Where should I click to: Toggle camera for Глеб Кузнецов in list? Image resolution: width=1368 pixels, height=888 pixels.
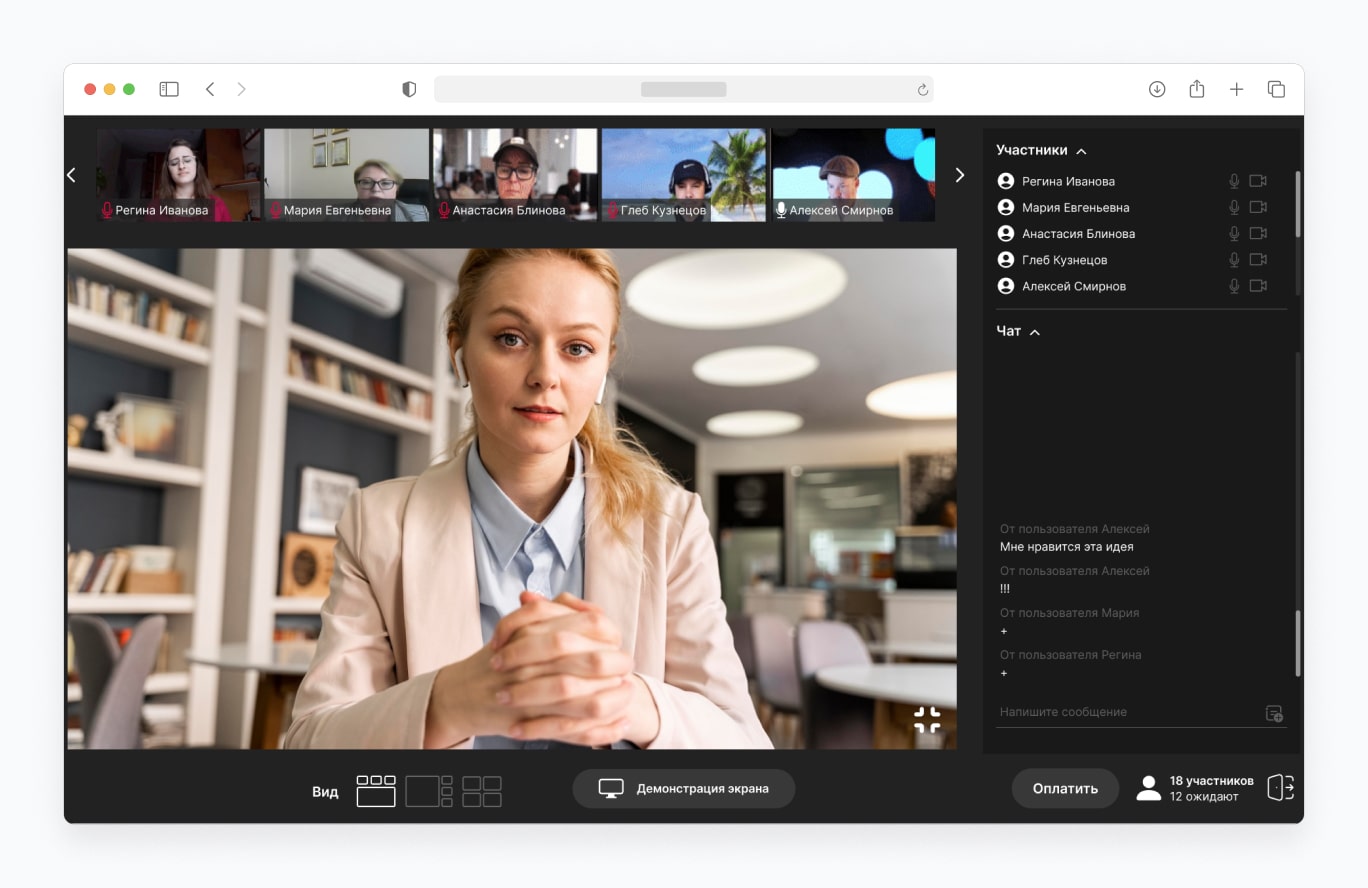tap(1258, 259)
